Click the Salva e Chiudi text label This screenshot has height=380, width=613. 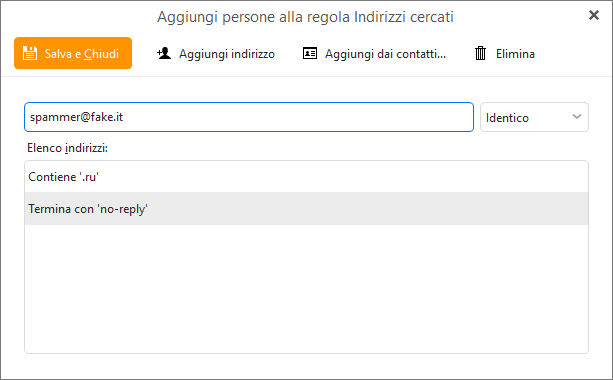tap(82, 54)
